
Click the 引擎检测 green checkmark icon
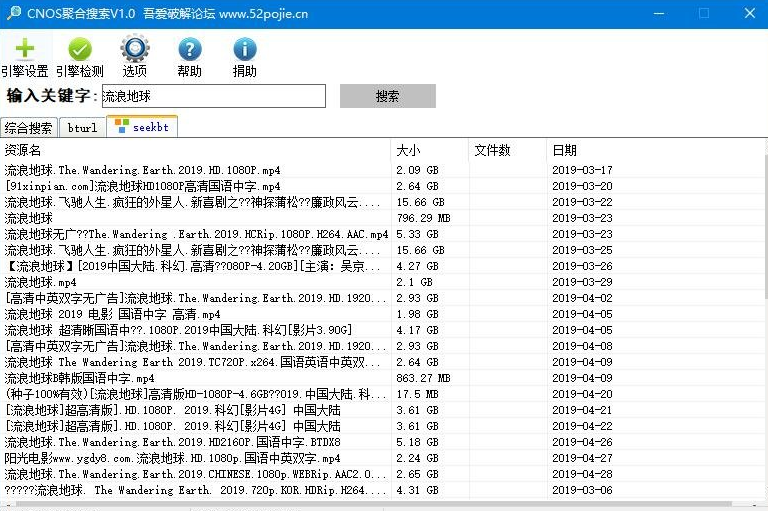tap(80, 50)
